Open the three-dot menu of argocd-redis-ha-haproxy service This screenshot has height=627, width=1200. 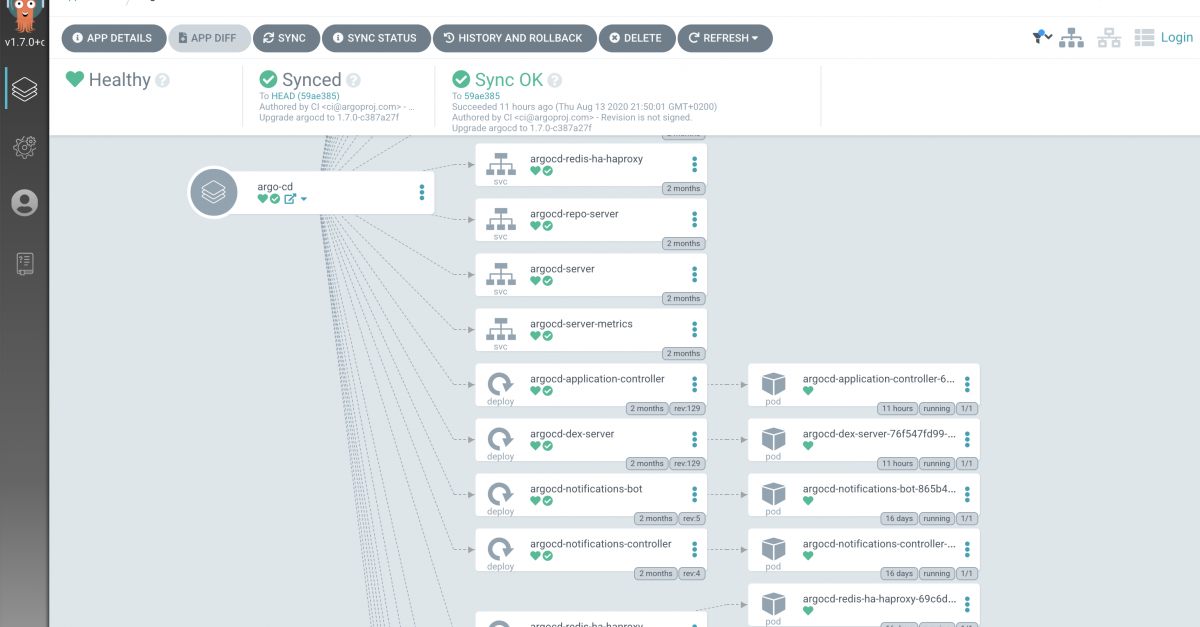[x=695, y=165]
